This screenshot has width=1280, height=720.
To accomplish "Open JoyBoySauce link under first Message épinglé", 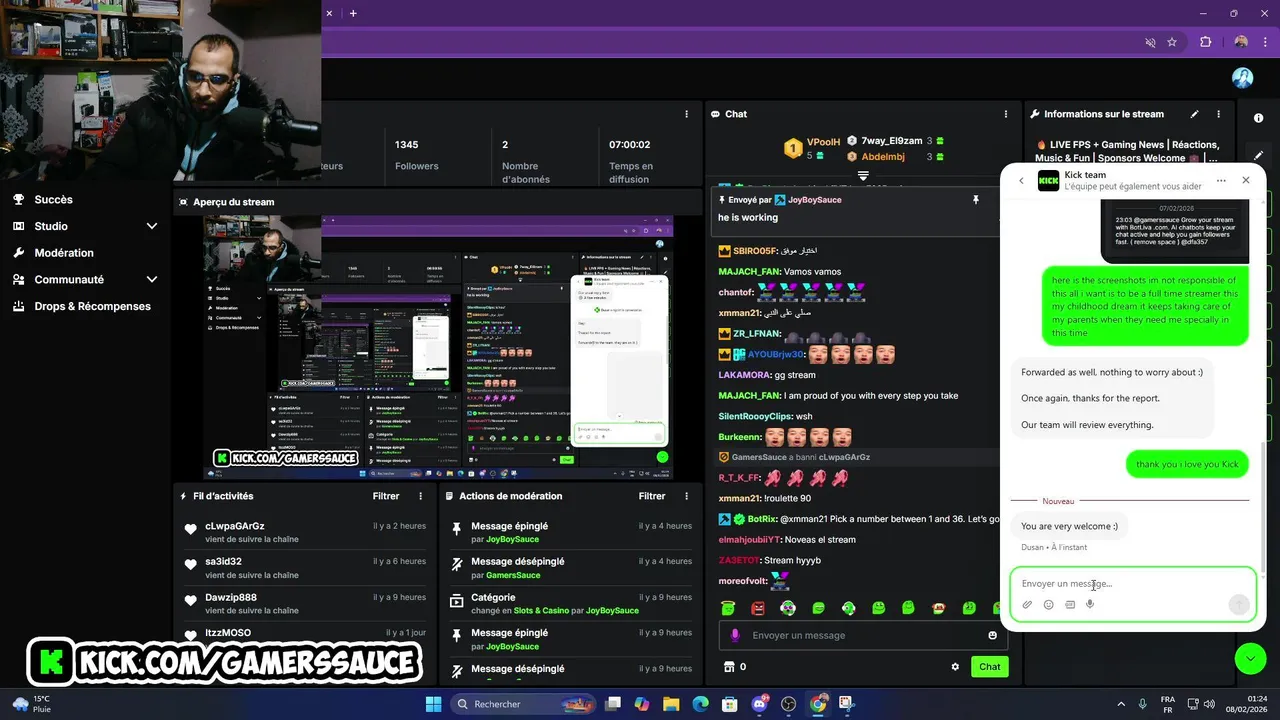I will (x=512, y=540).
